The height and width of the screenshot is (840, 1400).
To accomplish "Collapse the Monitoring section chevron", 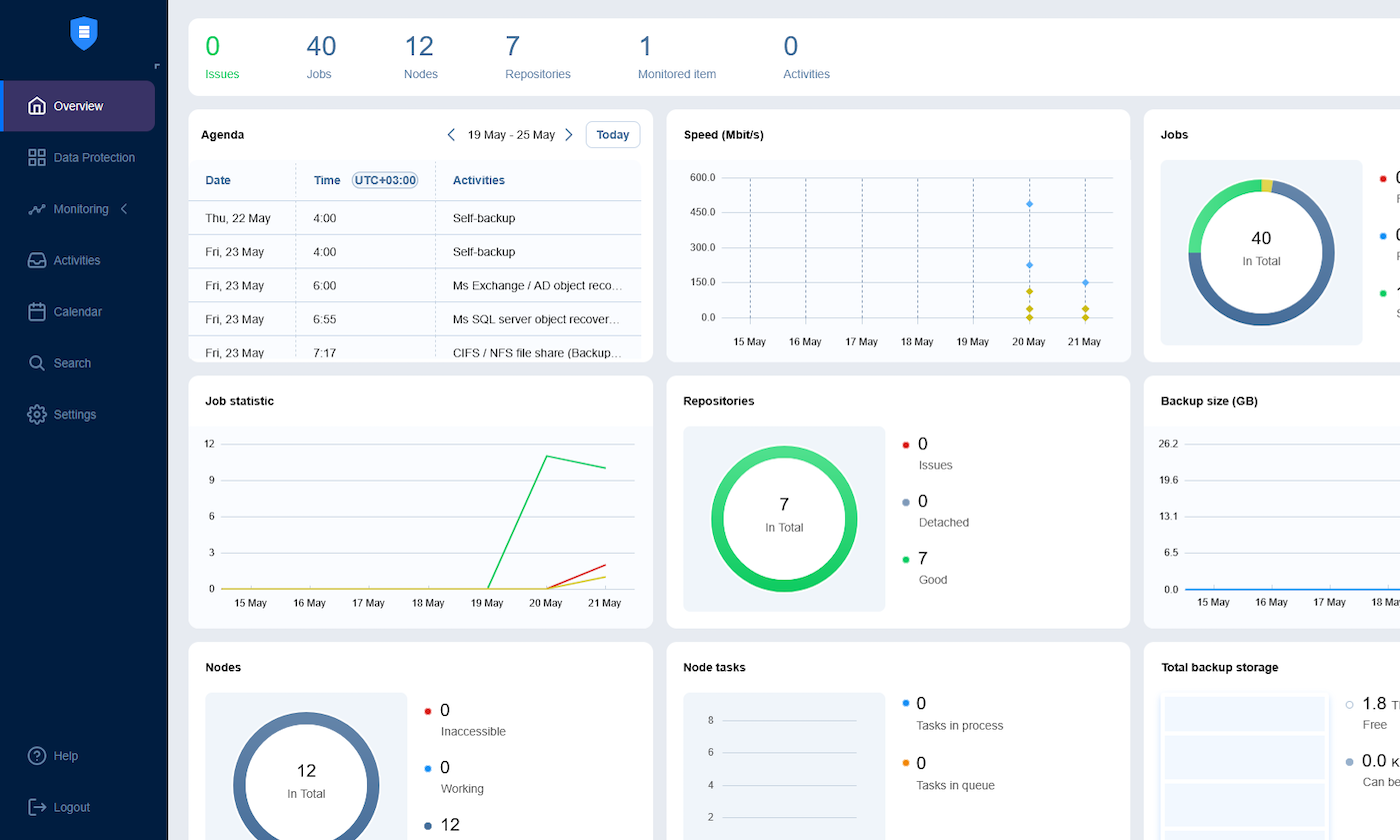I will coord(124,209).
